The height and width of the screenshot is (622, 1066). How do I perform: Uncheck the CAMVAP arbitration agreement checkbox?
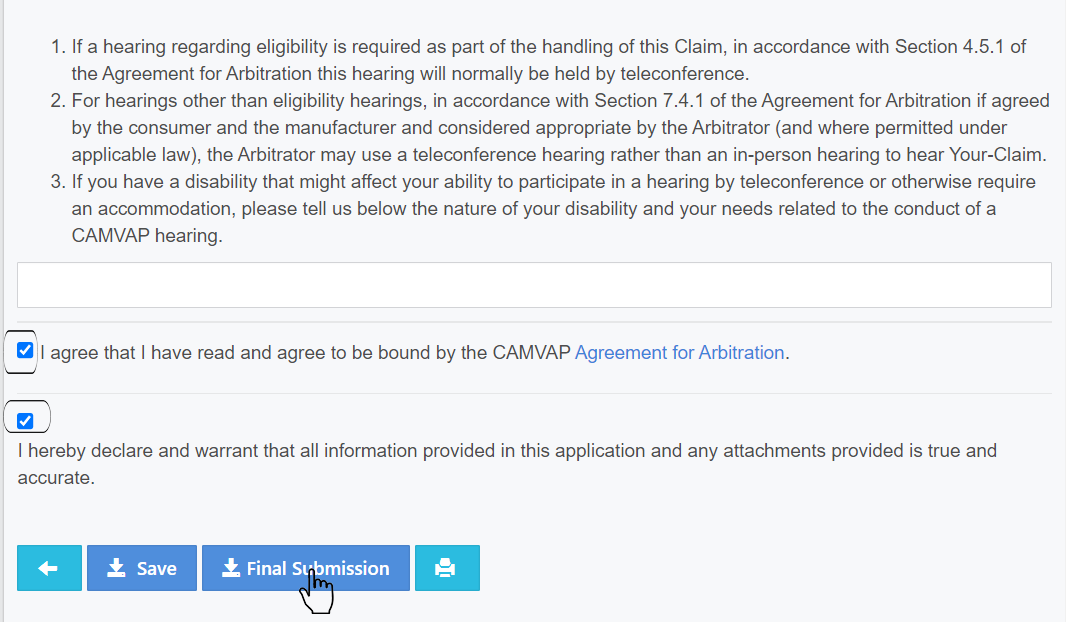pyautogui.click(x=26, y=351)
